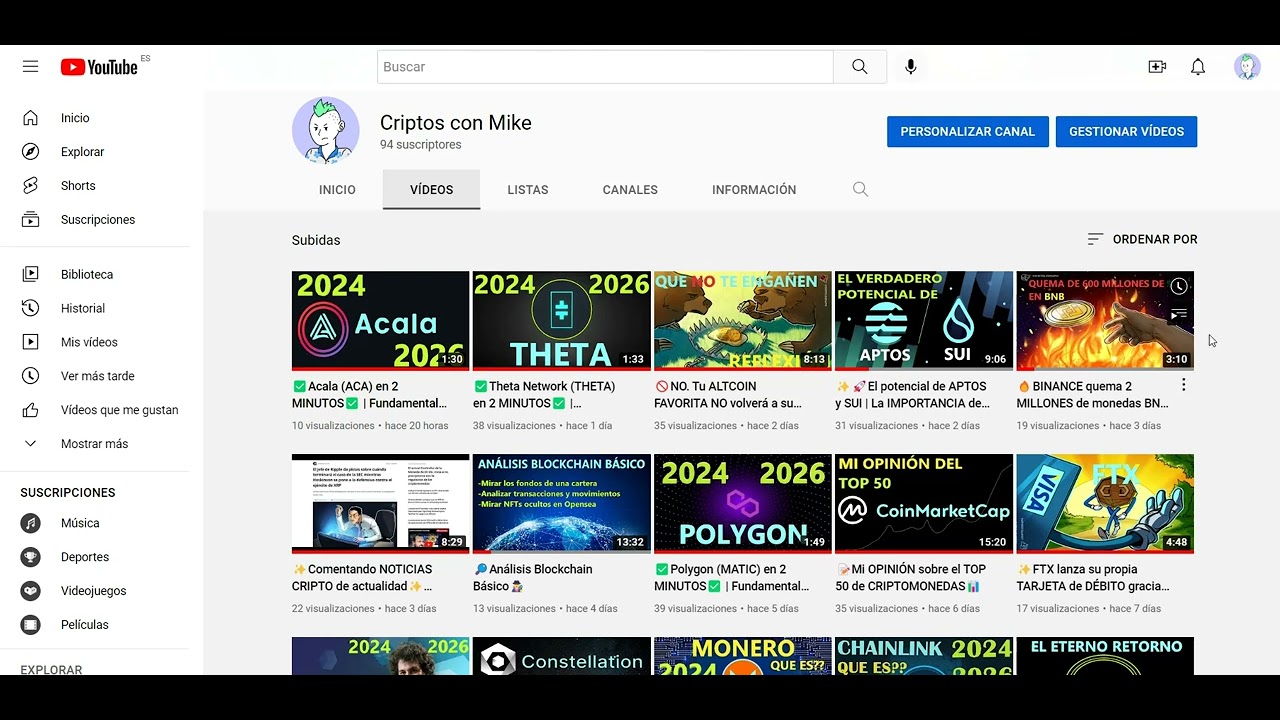Click the 94 suscriptores text
This screenshot has width=1280, height=720.
(420, 145)
